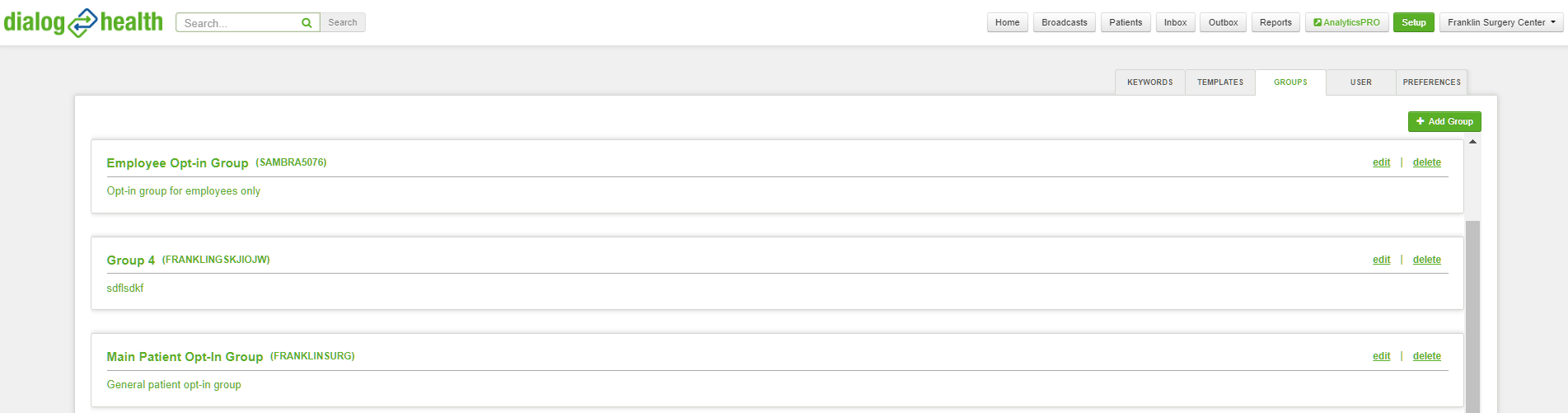1568x413 pixels.
Task: Click the scrollbar up arrow
Action: click(x=1472, y=142)
